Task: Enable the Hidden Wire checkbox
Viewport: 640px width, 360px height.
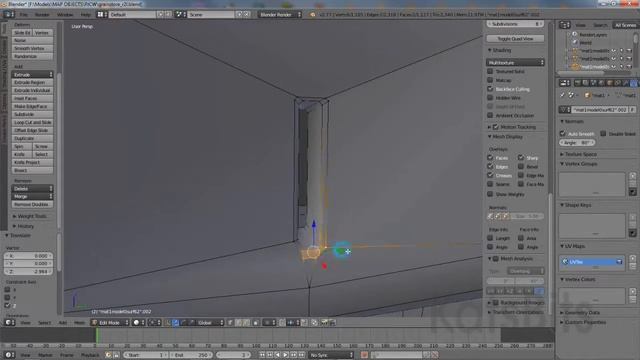Action: pos(490,98)
